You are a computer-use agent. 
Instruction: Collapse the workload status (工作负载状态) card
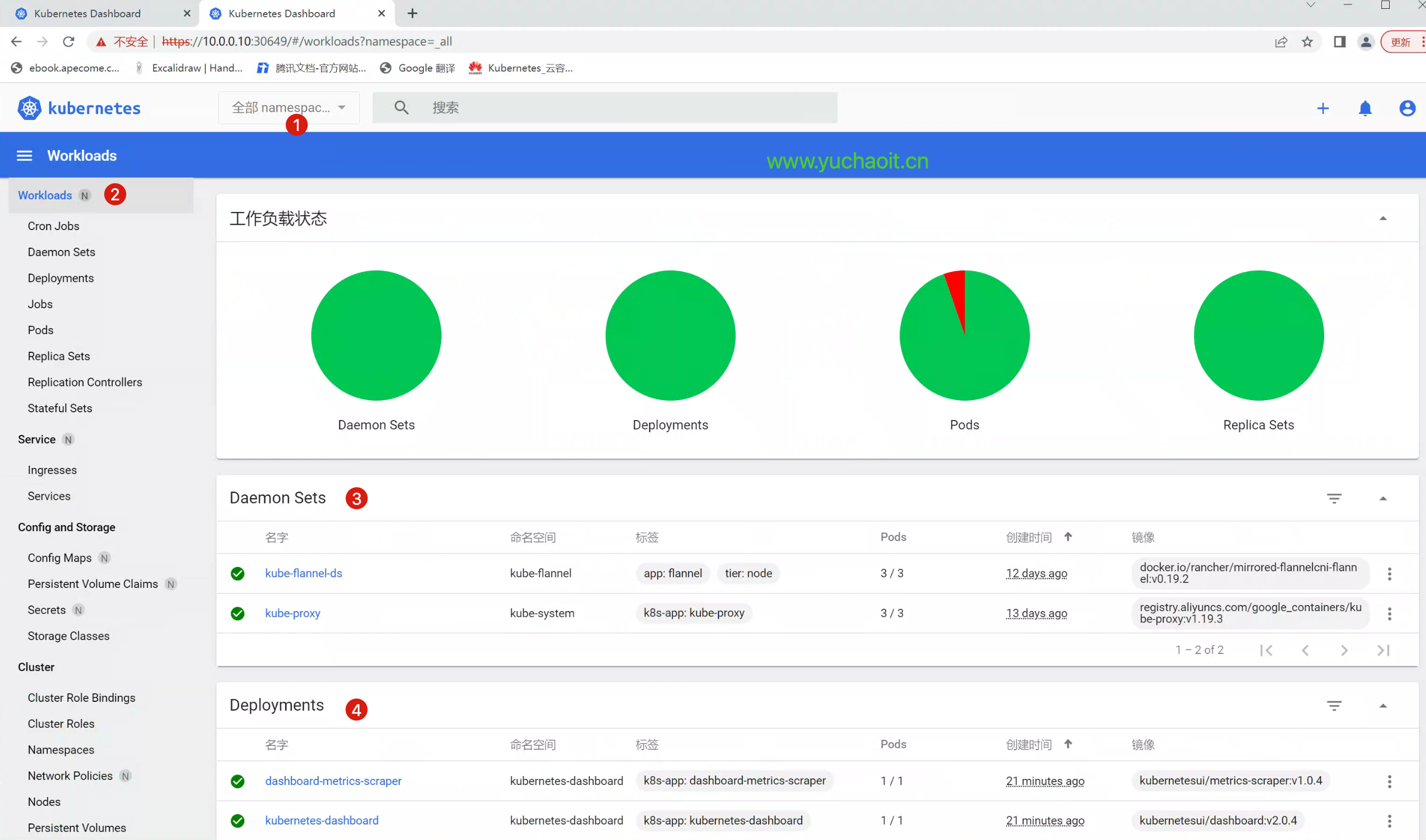(x=1383, y=219)
